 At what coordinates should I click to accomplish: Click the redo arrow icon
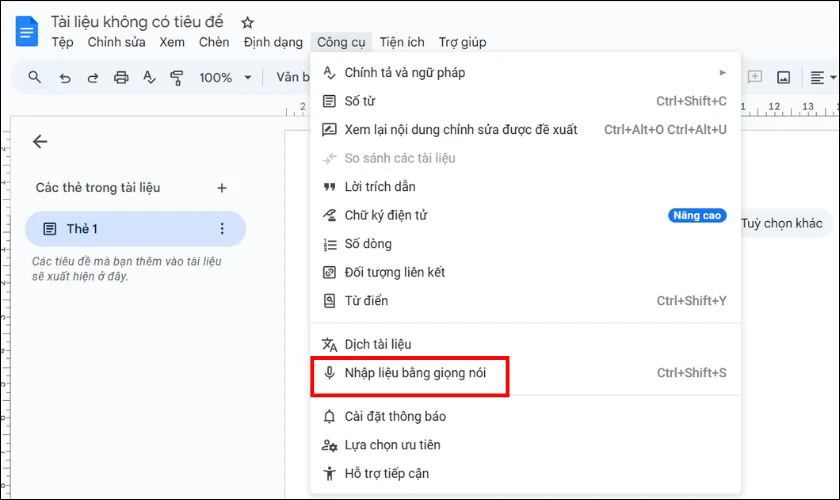click(93, 78)
